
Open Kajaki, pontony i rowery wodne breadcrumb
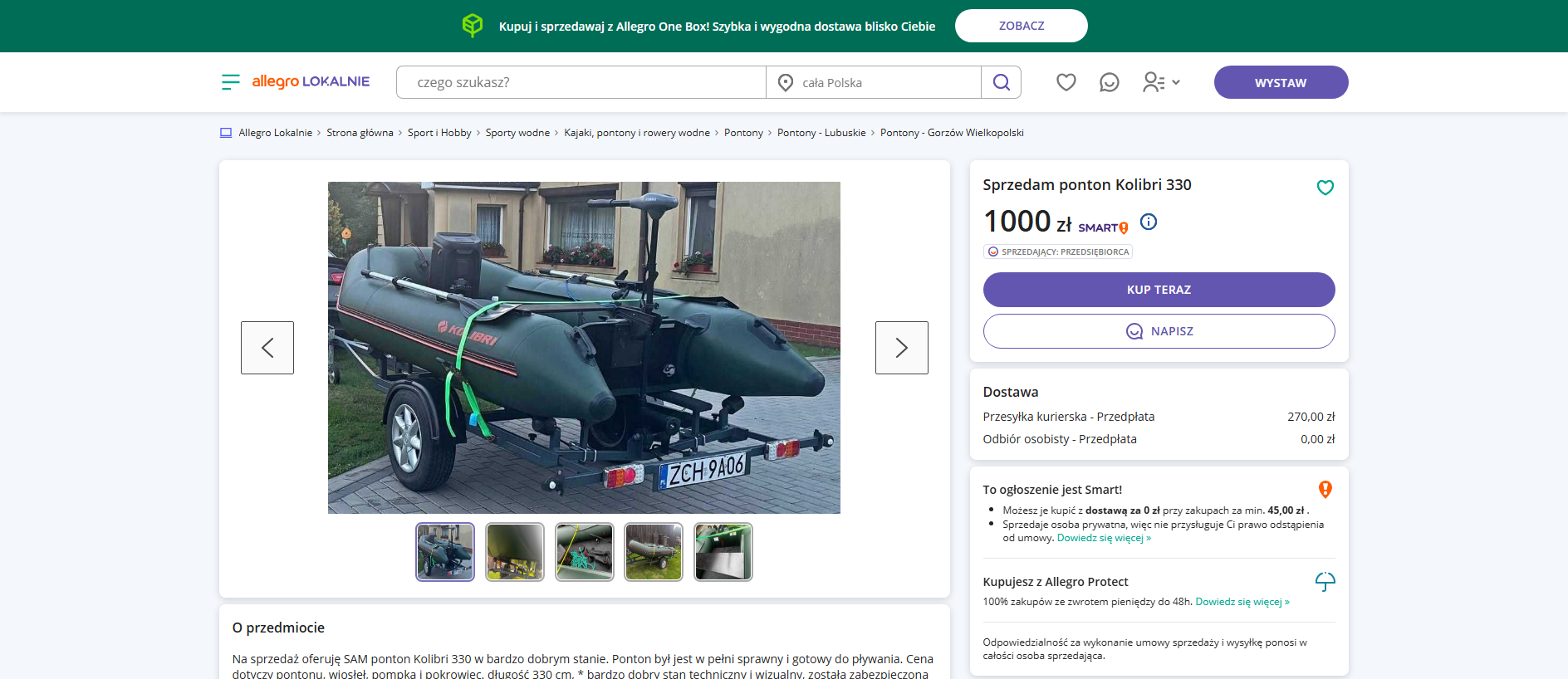pyautogui.click(x=637, y=133)
